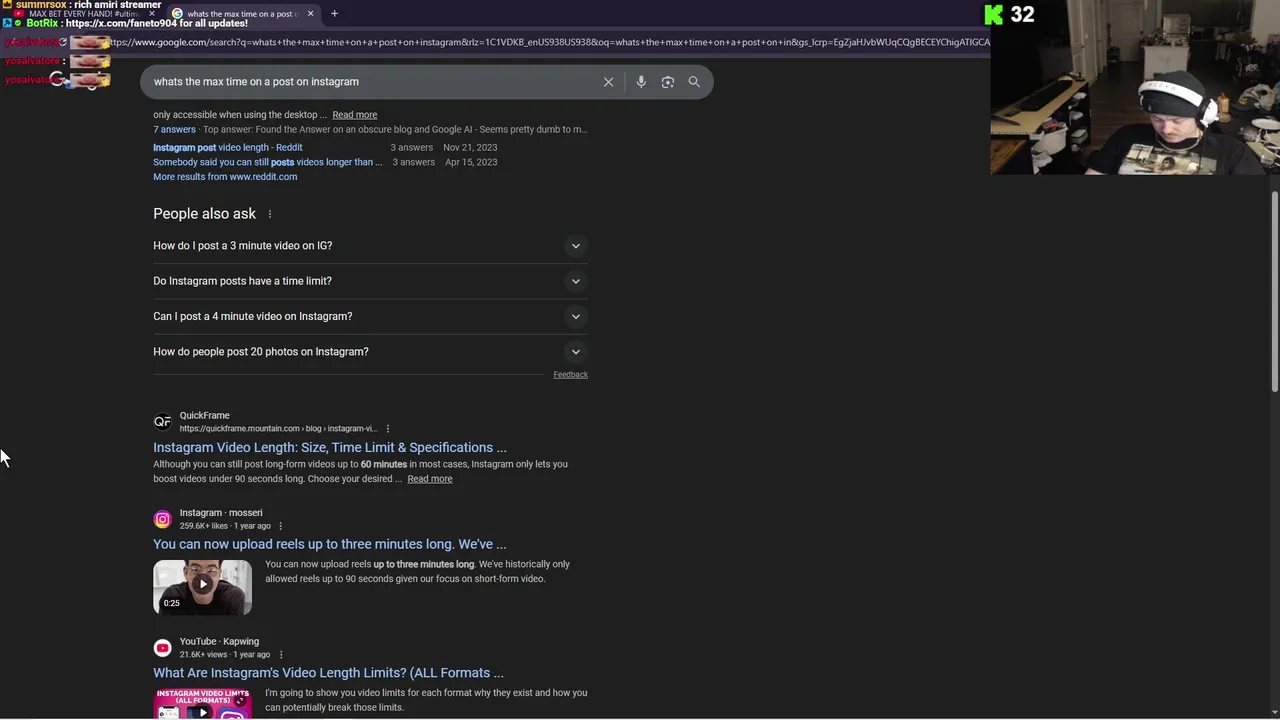Open 'What Are Instagram's Video Length Limits' result

click(328, 673)
